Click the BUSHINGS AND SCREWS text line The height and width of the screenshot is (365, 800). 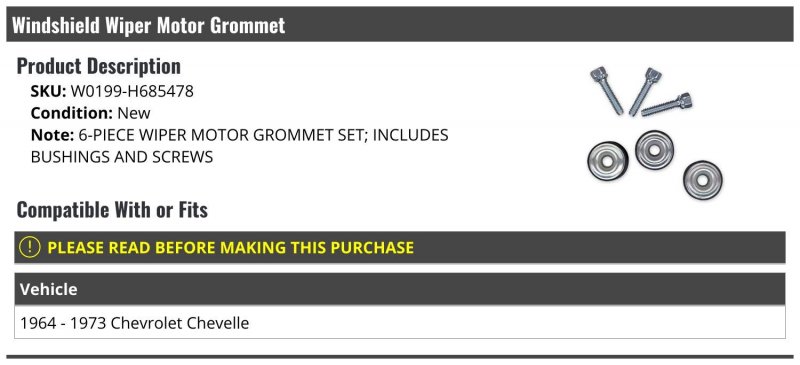point(122,157)
